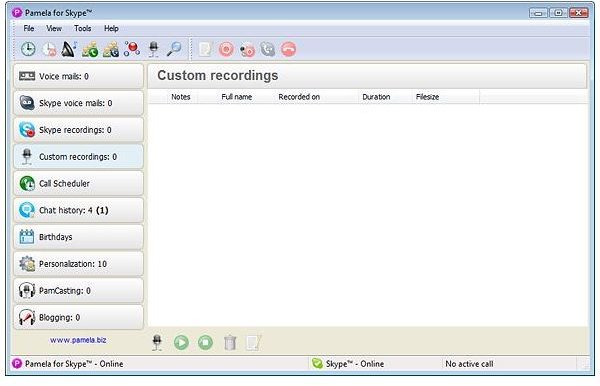The image size is (600, 386).
Task: Click the trash can delete icon
Action: pyautogui.click(x=230, y=342)
